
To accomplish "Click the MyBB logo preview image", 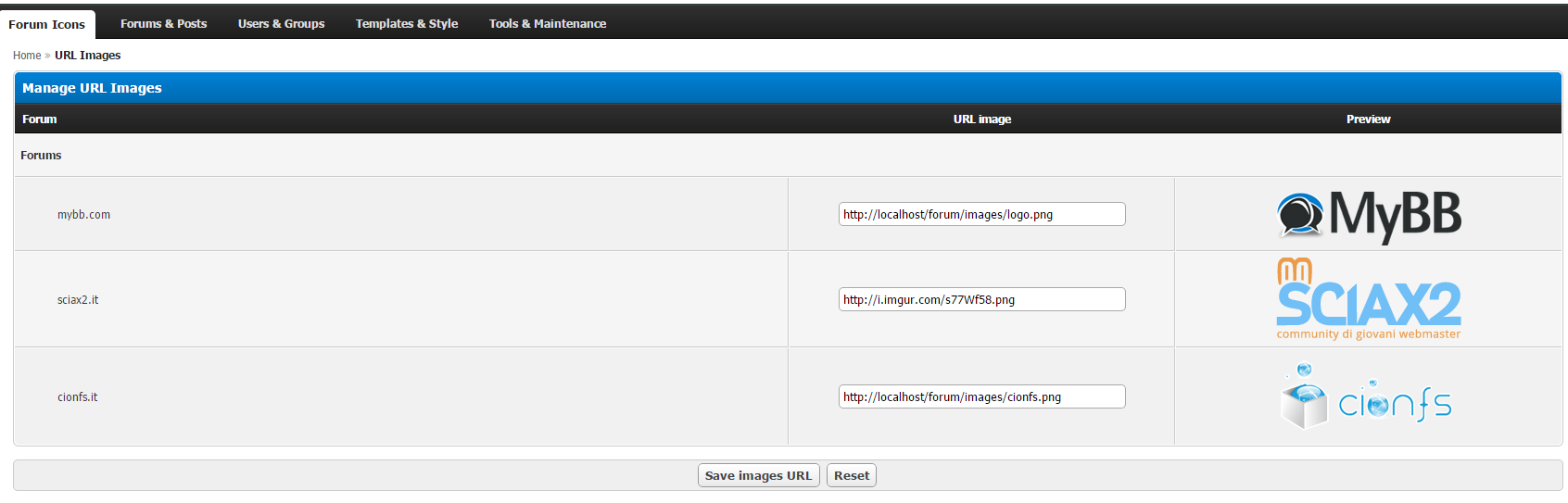I will pos(1368,215).
